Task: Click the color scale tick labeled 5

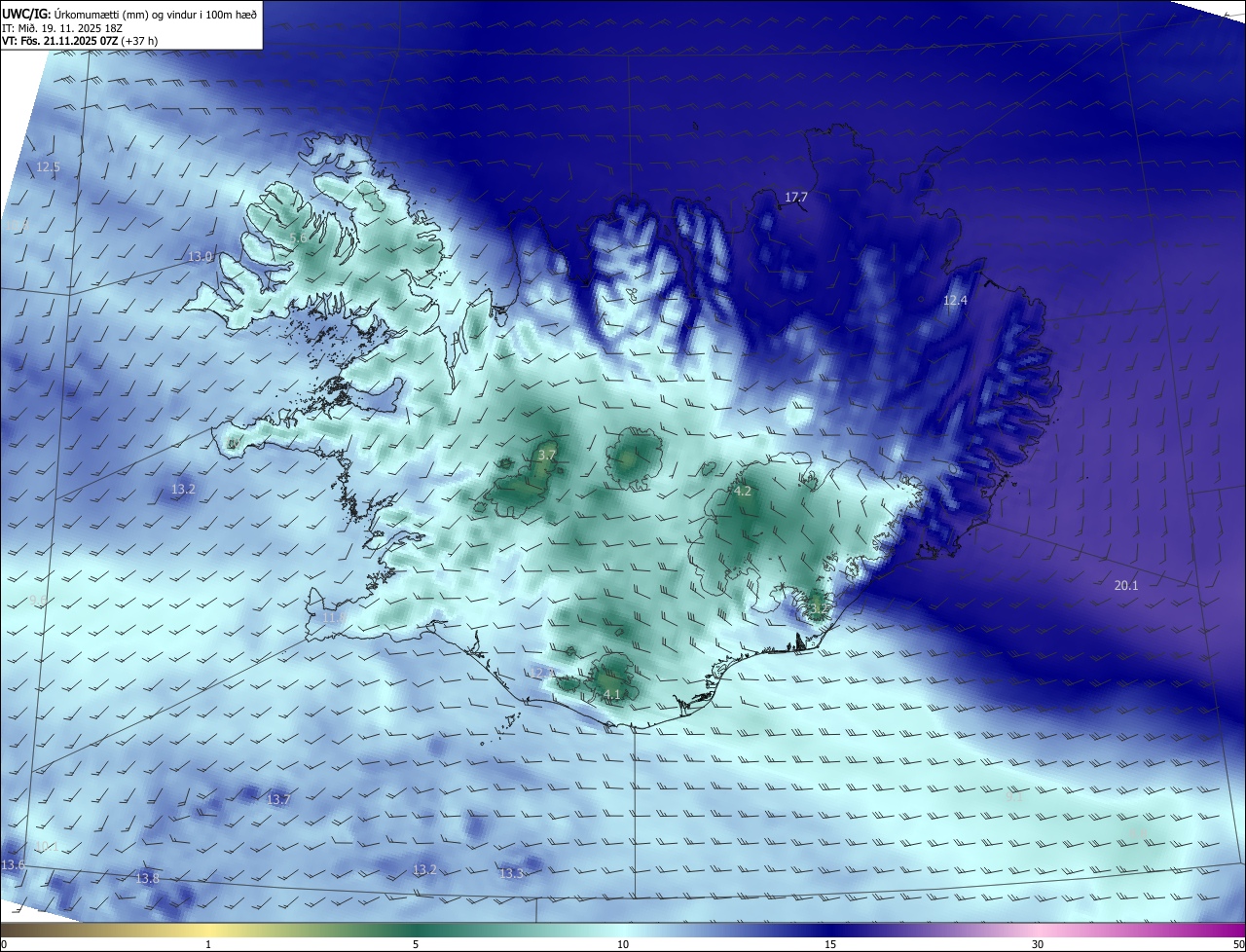Action: pos(416,944)
